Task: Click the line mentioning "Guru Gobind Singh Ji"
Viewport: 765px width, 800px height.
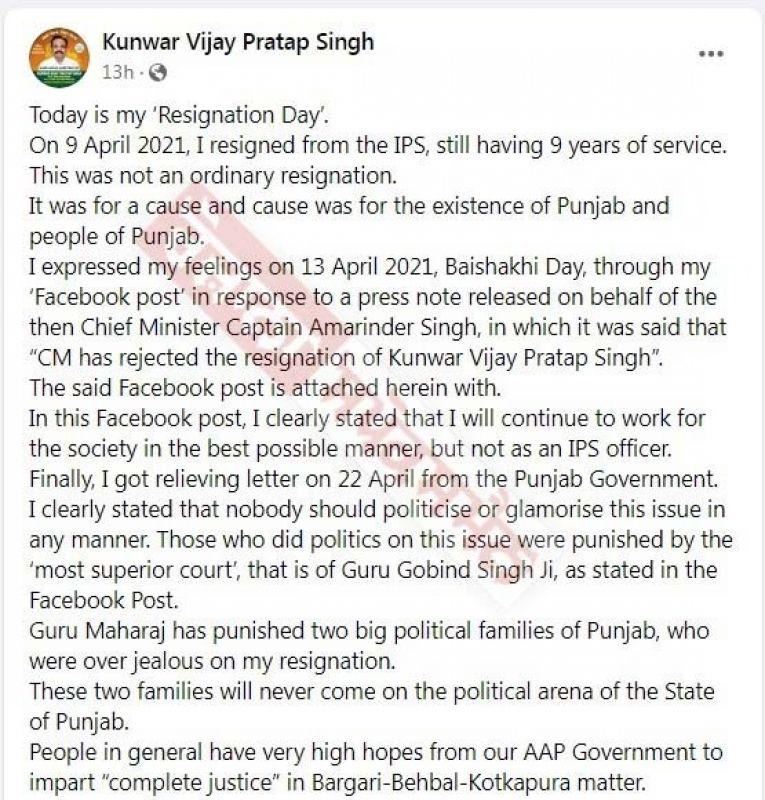Action: point(374,571)
